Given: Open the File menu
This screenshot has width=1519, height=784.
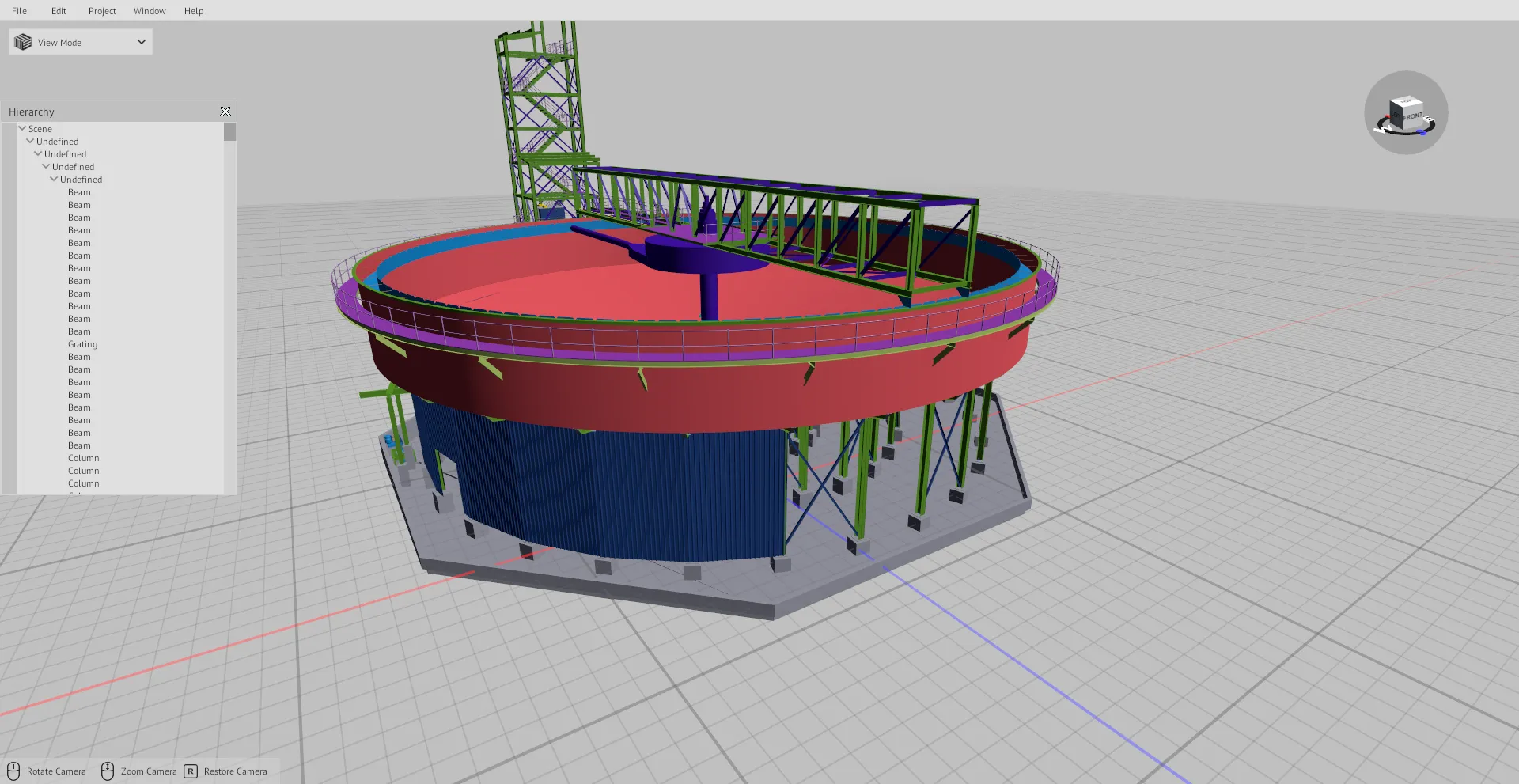Looking at the screenshot, I should [19, 11].
